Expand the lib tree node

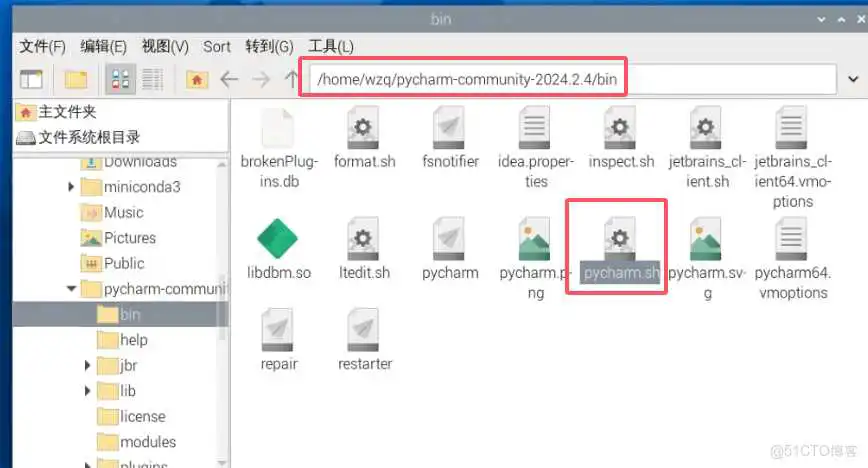click(87, 390)
